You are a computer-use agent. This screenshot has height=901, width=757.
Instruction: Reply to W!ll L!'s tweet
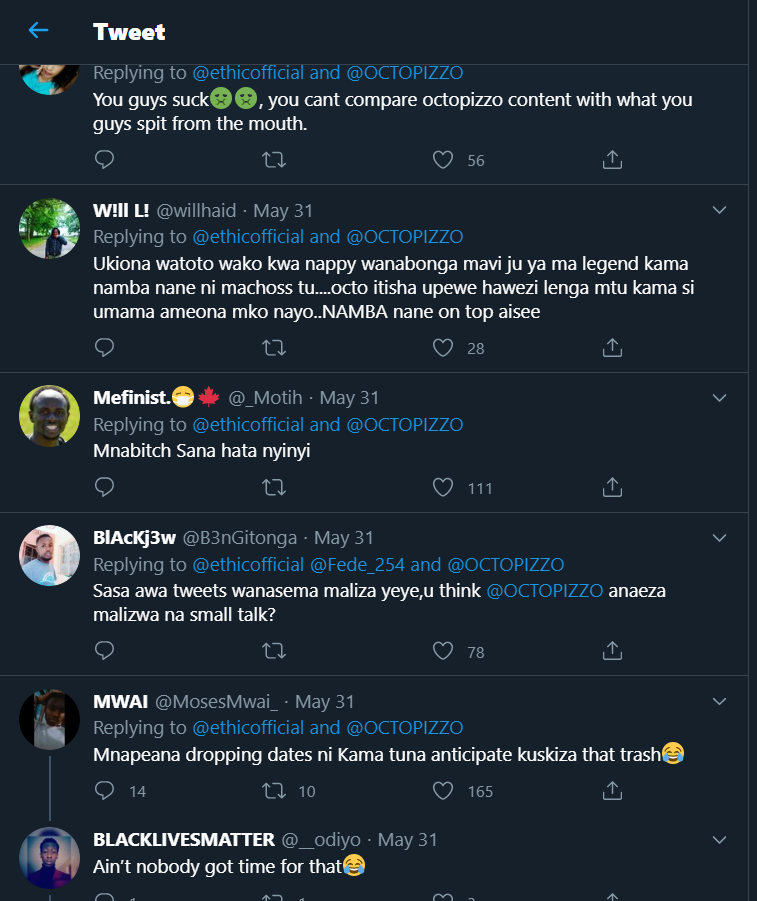[104, 347]
